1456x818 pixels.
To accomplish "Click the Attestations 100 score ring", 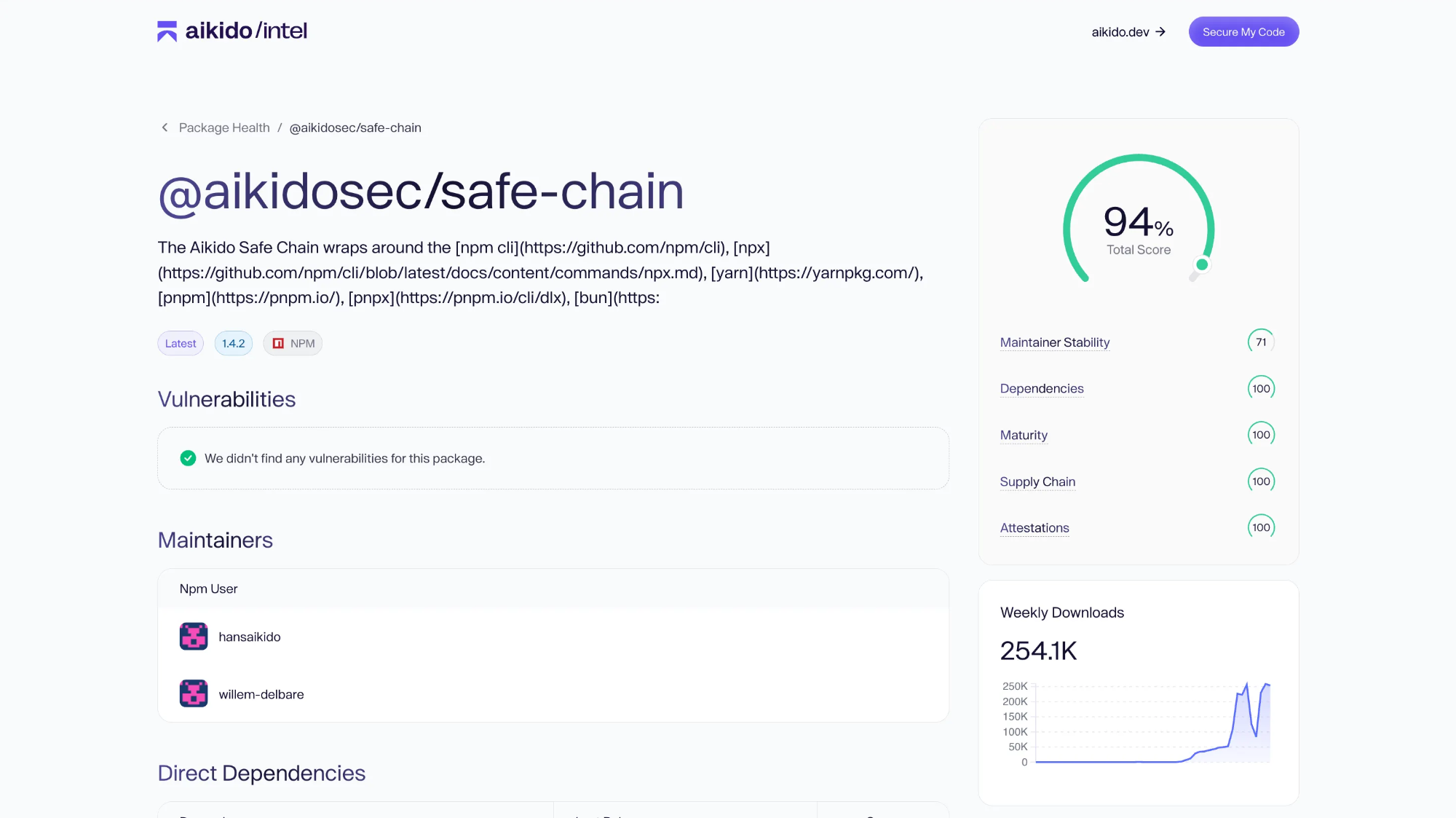I will click(1261, 527).
